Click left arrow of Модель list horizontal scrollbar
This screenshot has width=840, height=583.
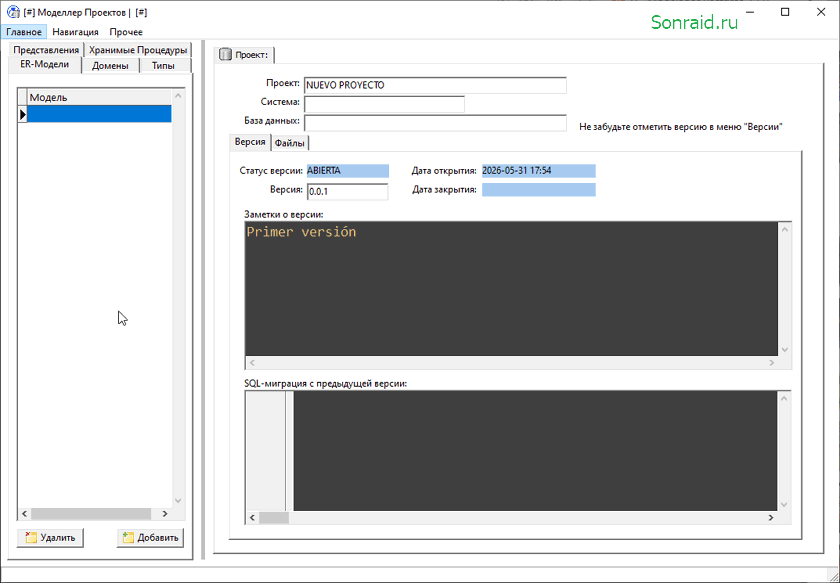coord(24,514)
